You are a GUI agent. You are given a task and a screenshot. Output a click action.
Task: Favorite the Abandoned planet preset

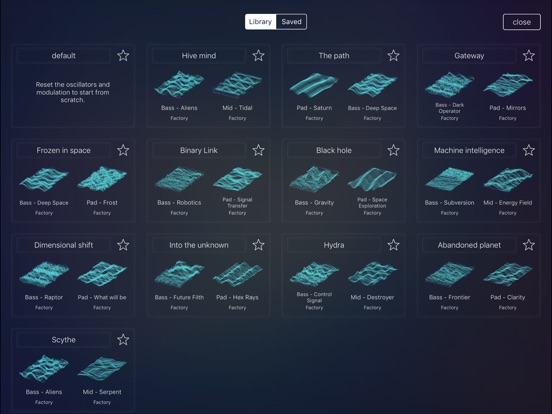(x=529, y=245)
